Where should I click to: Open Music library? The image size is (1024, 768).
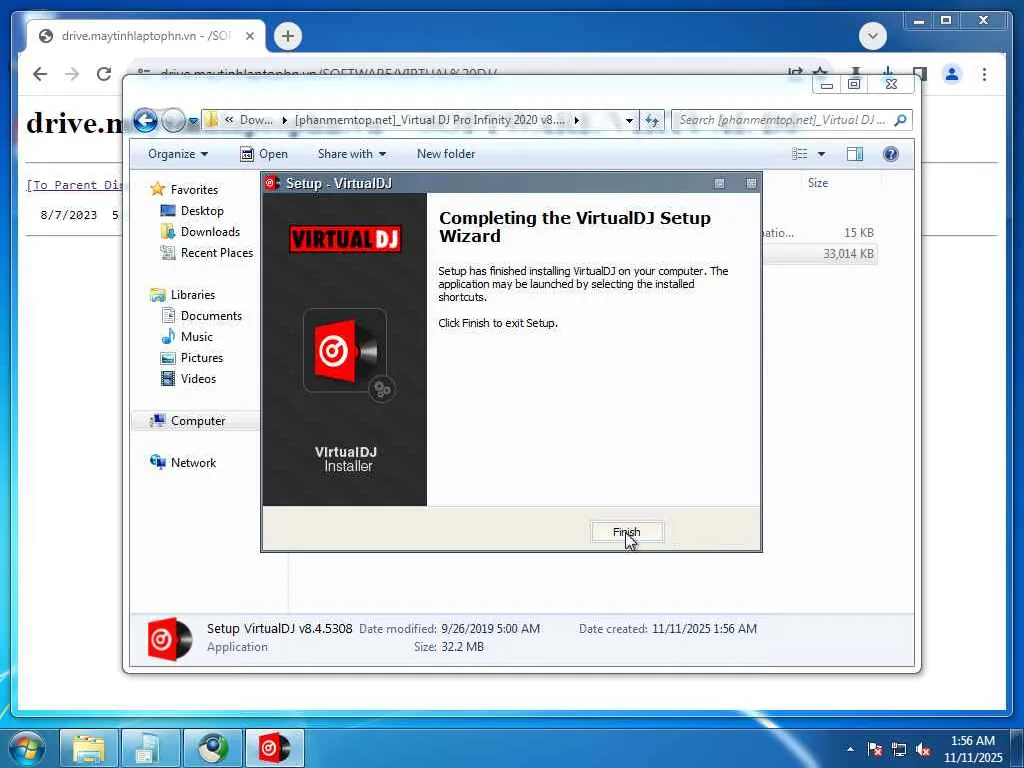tap(197, 336)
